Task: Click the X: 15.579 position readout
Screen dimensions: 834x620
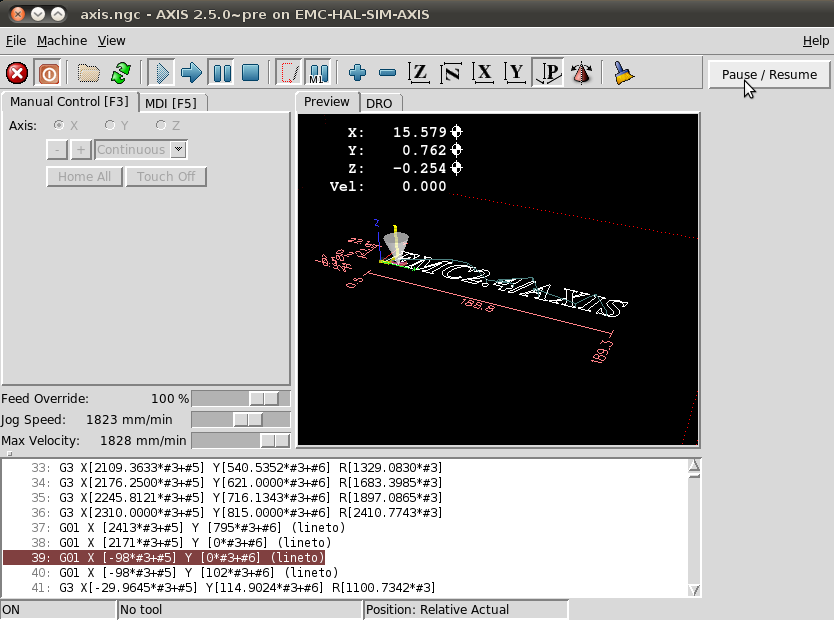Action: pyautogui.click(x=405, y=132)
